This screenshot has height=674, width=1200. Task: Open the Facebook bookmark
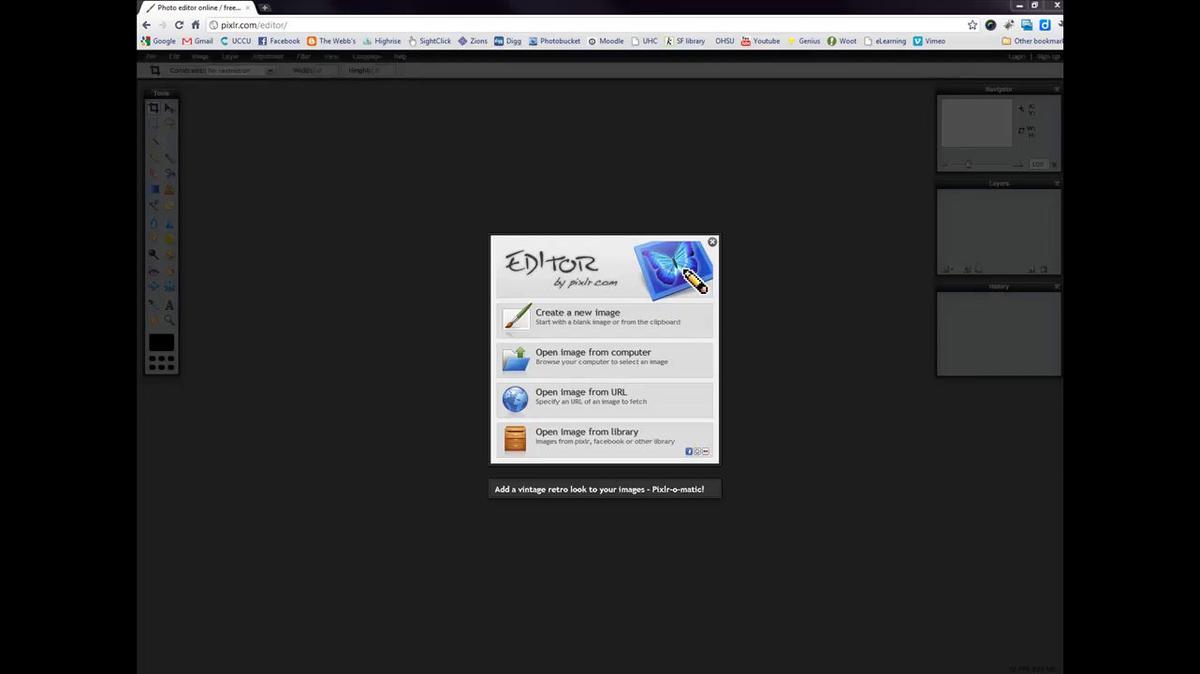[279, 41]
